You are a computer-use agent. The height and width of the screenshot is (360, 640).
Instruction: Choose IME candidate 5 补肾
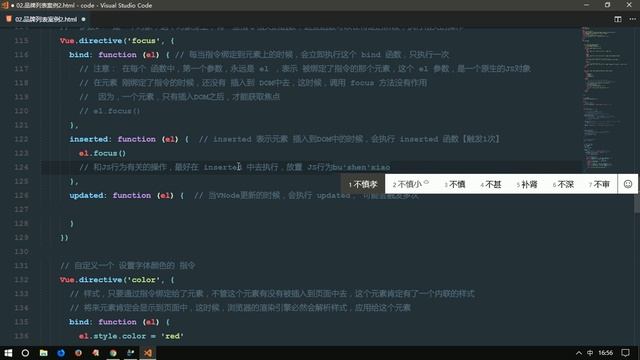pyautogui.click(x=527, y=184)
